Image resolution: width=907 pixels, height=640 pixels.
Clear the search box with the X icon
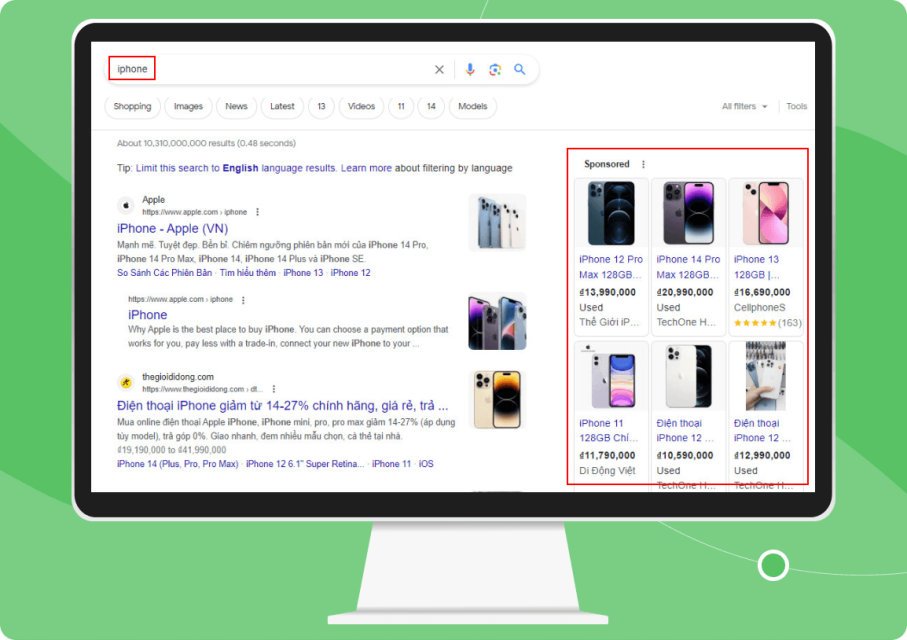click(439, 69)
